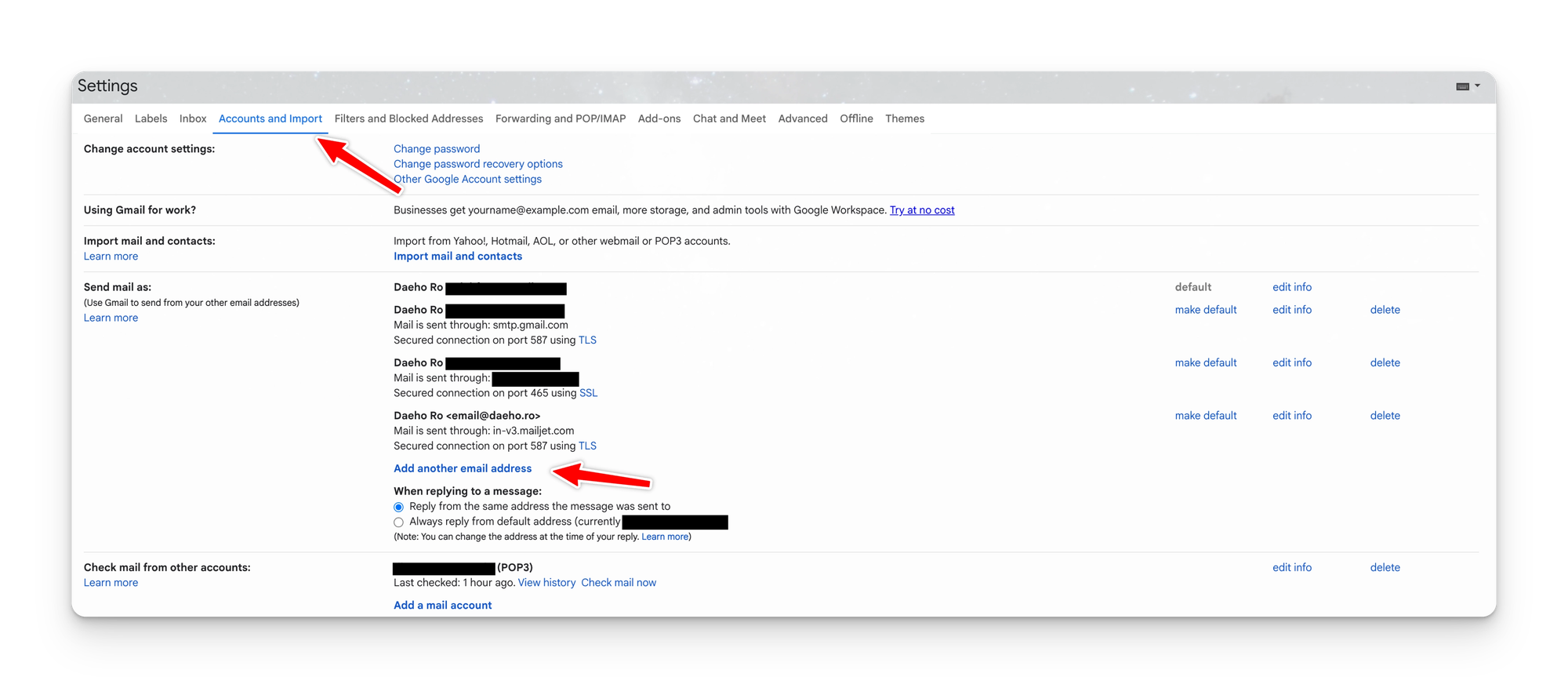Image resolution: width=1568 pixels, height=688 pixels.
Task: Click Add another email address
Action: 462,468
